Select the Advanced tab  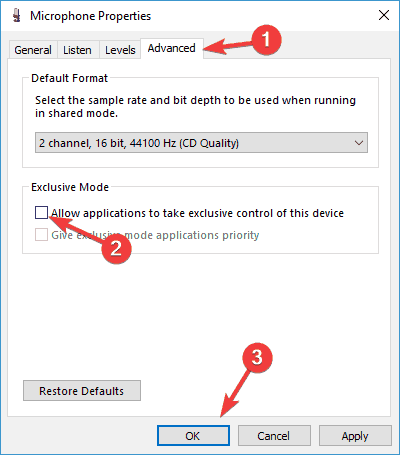[172, 48]
